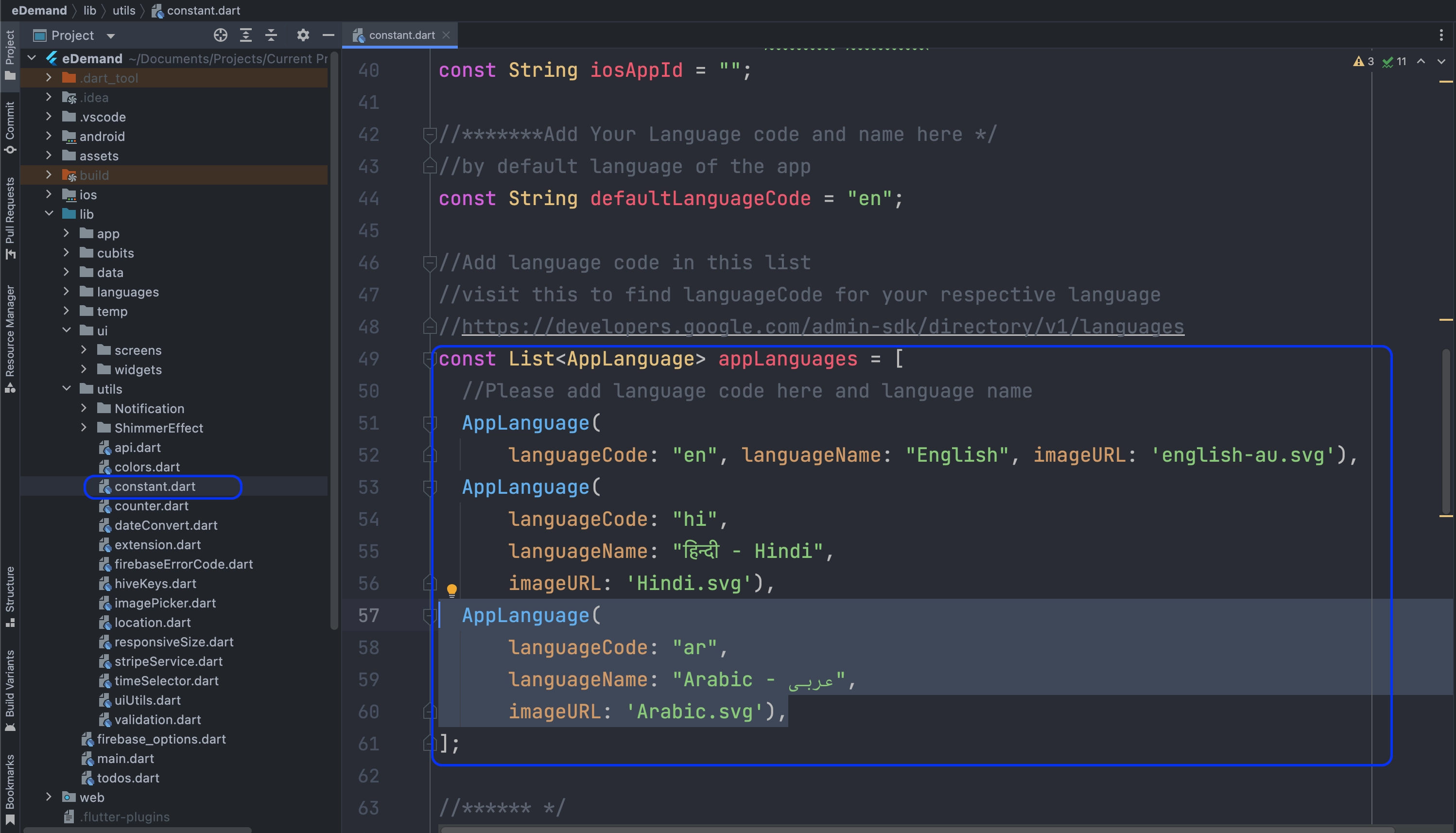Click line number 44 in the gutter
Image resolution: width=1456 pixels, height=833 pixels.
368,199
